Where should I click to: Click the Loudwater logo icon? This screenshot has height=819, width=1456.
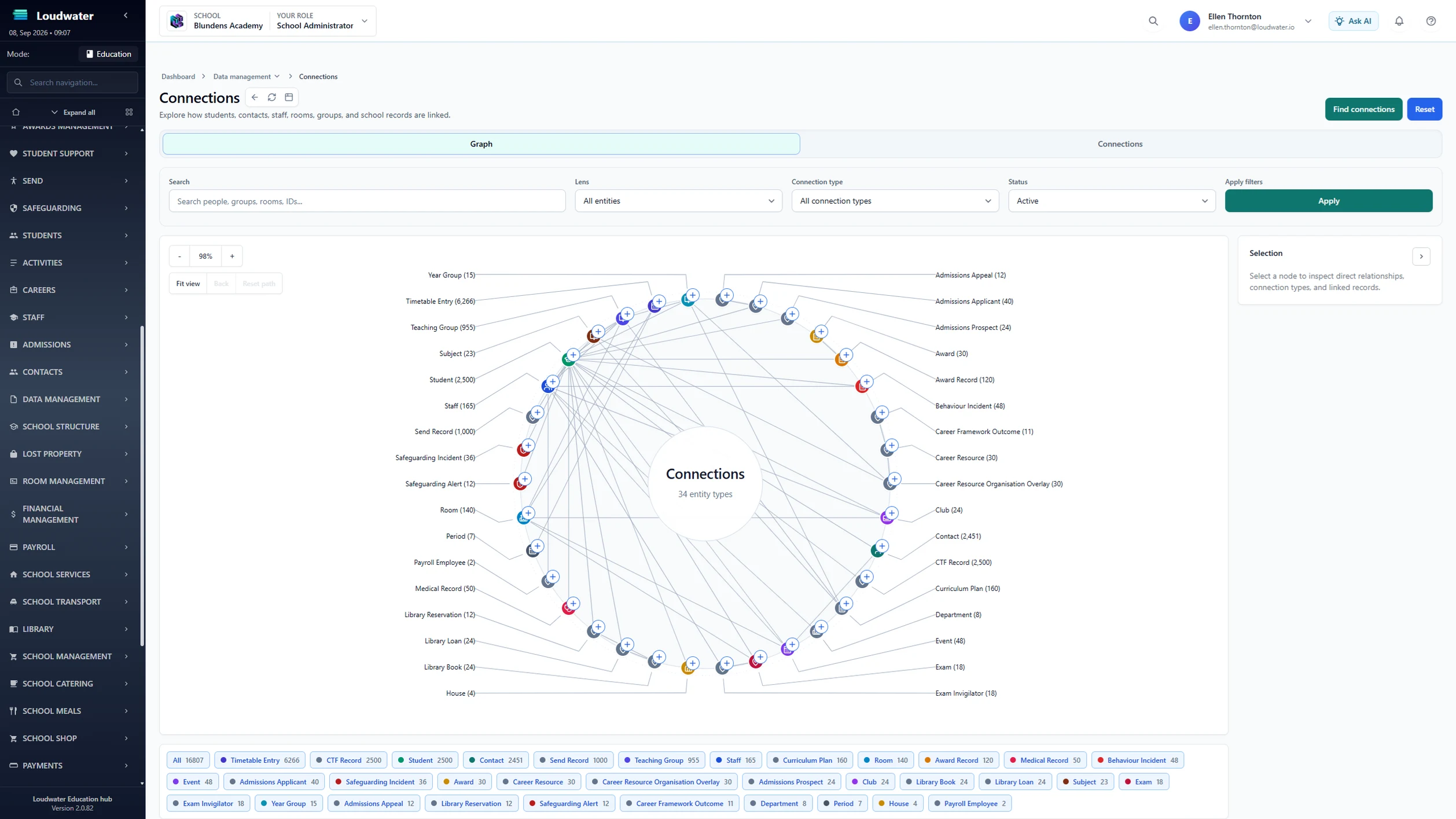click(x=20, y=15)
